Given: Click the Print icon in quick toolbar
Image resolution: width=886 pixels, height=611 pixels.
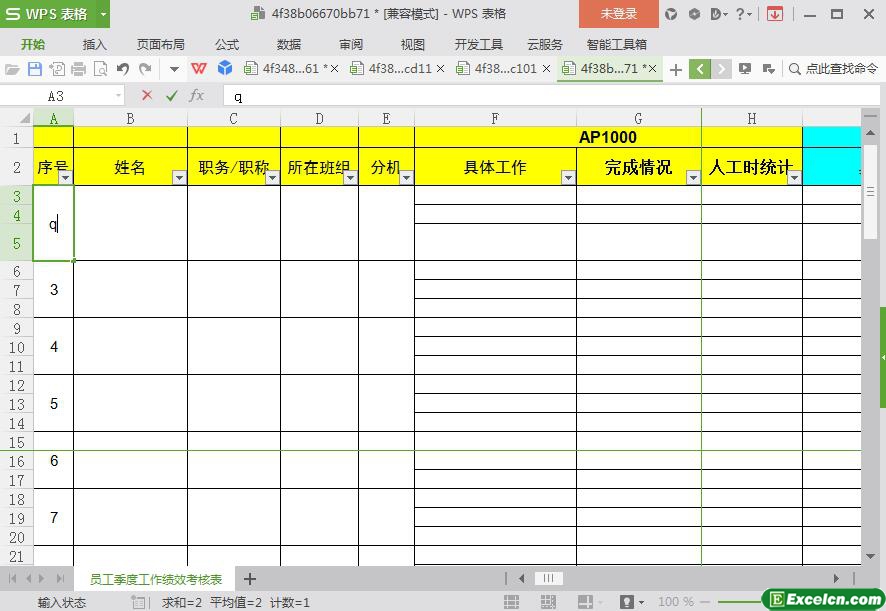Looking at the screenshot, I should coord(79,69).
